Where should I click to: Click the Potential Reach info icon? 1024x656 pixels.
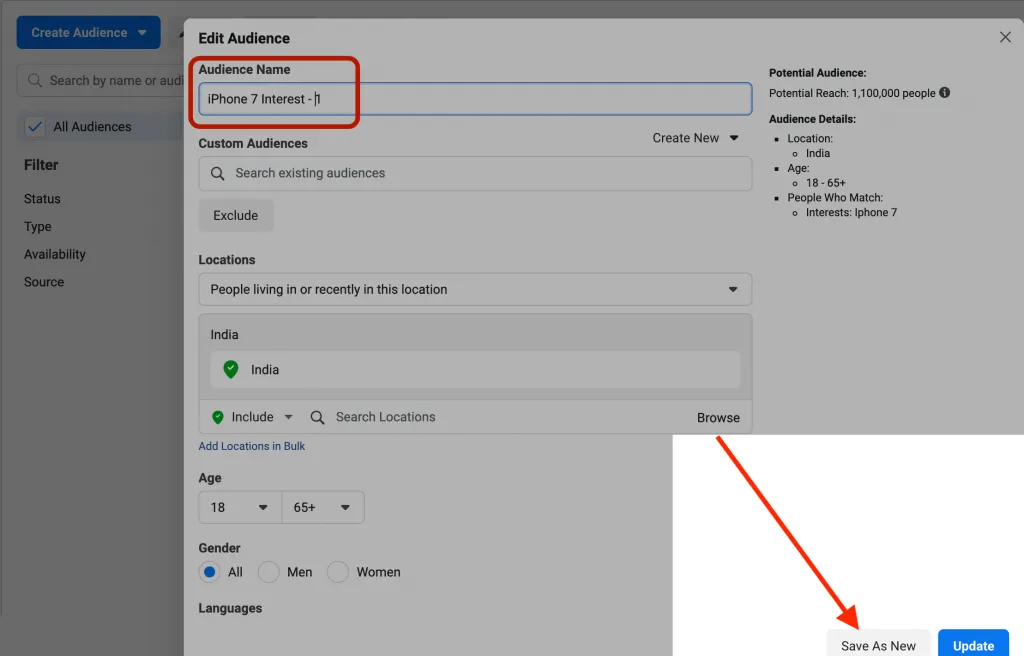point(944,93)
